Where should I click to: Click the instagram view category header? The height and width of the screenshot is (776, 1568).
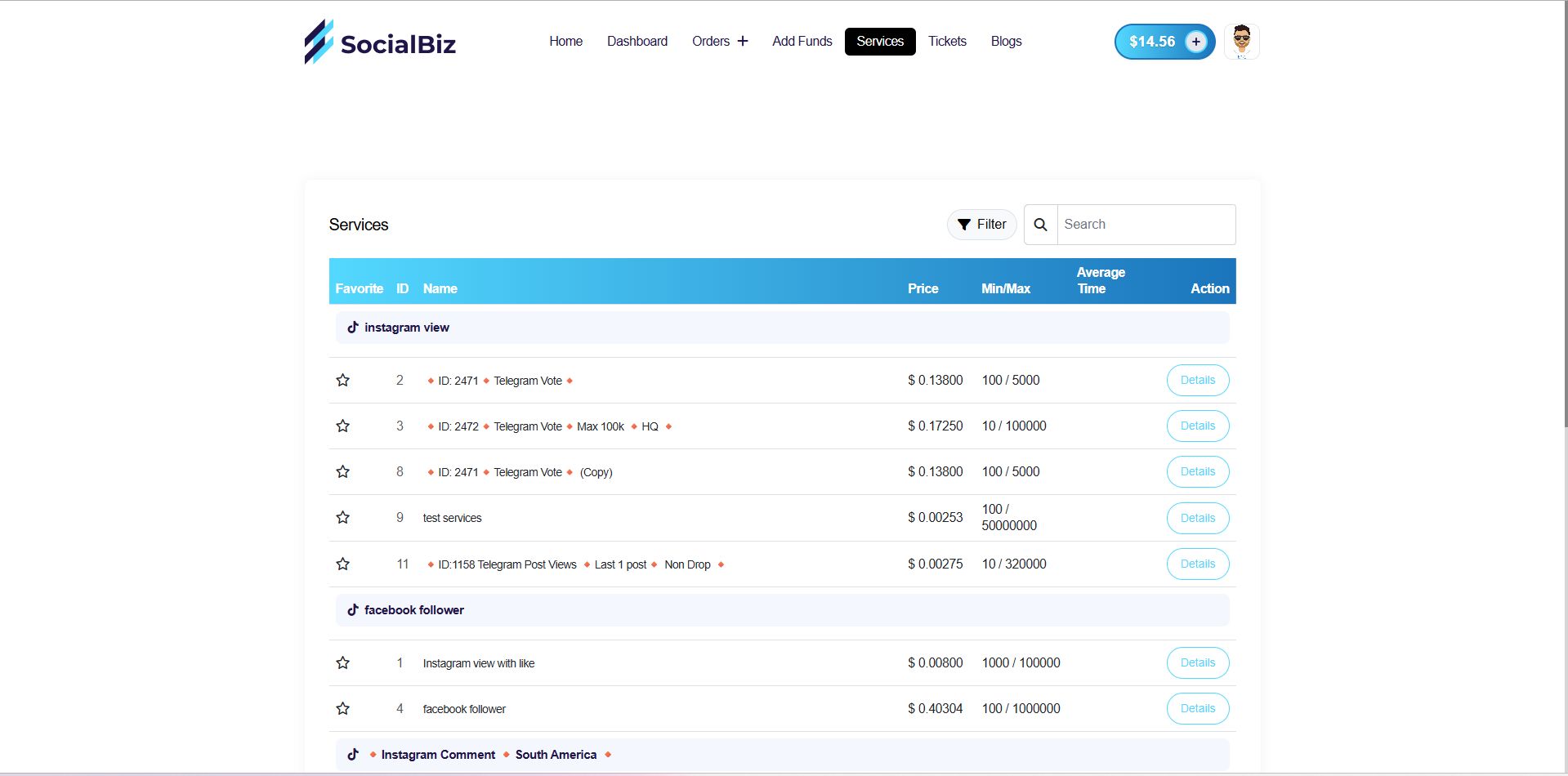coord(782,328)
